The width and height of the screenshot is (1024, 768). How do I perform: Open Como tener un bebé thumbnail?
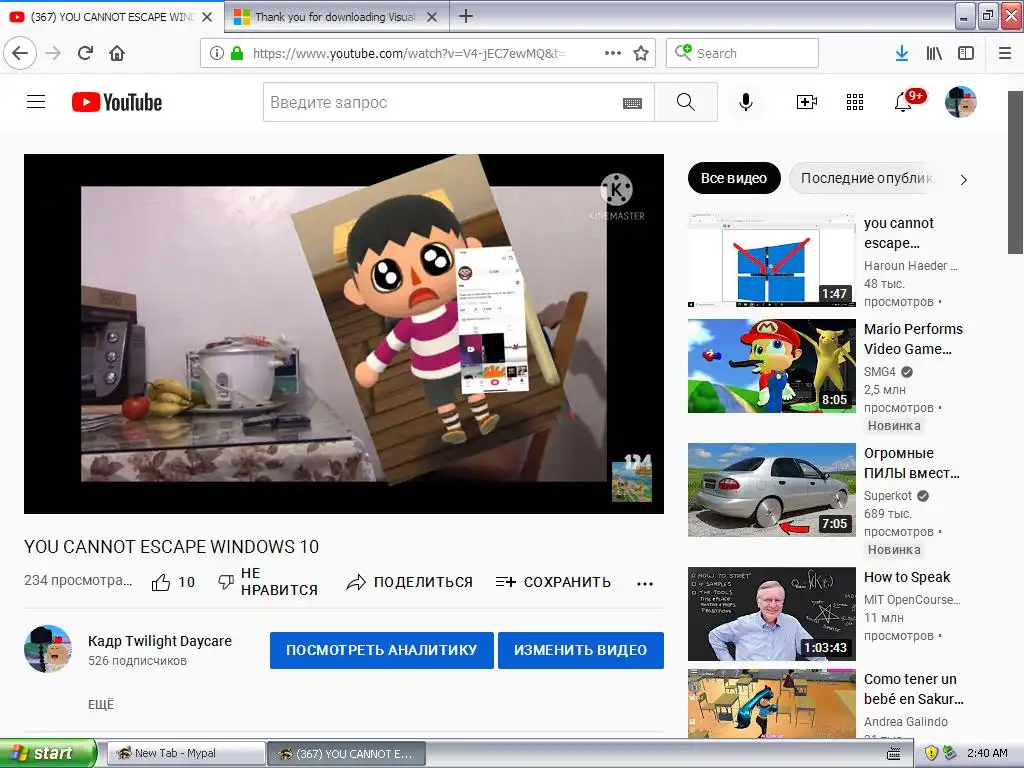(x=771, y=704)
